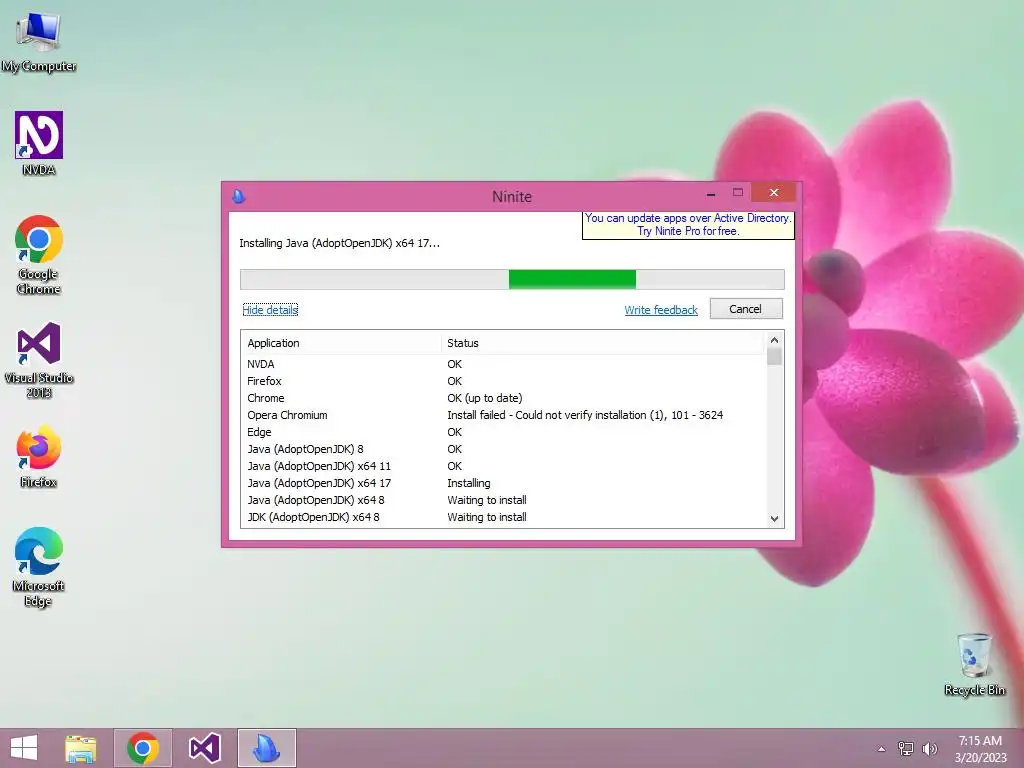Open the My Computer desktop icon
Screen dimensions: 1024x768
tap(39, 42)
